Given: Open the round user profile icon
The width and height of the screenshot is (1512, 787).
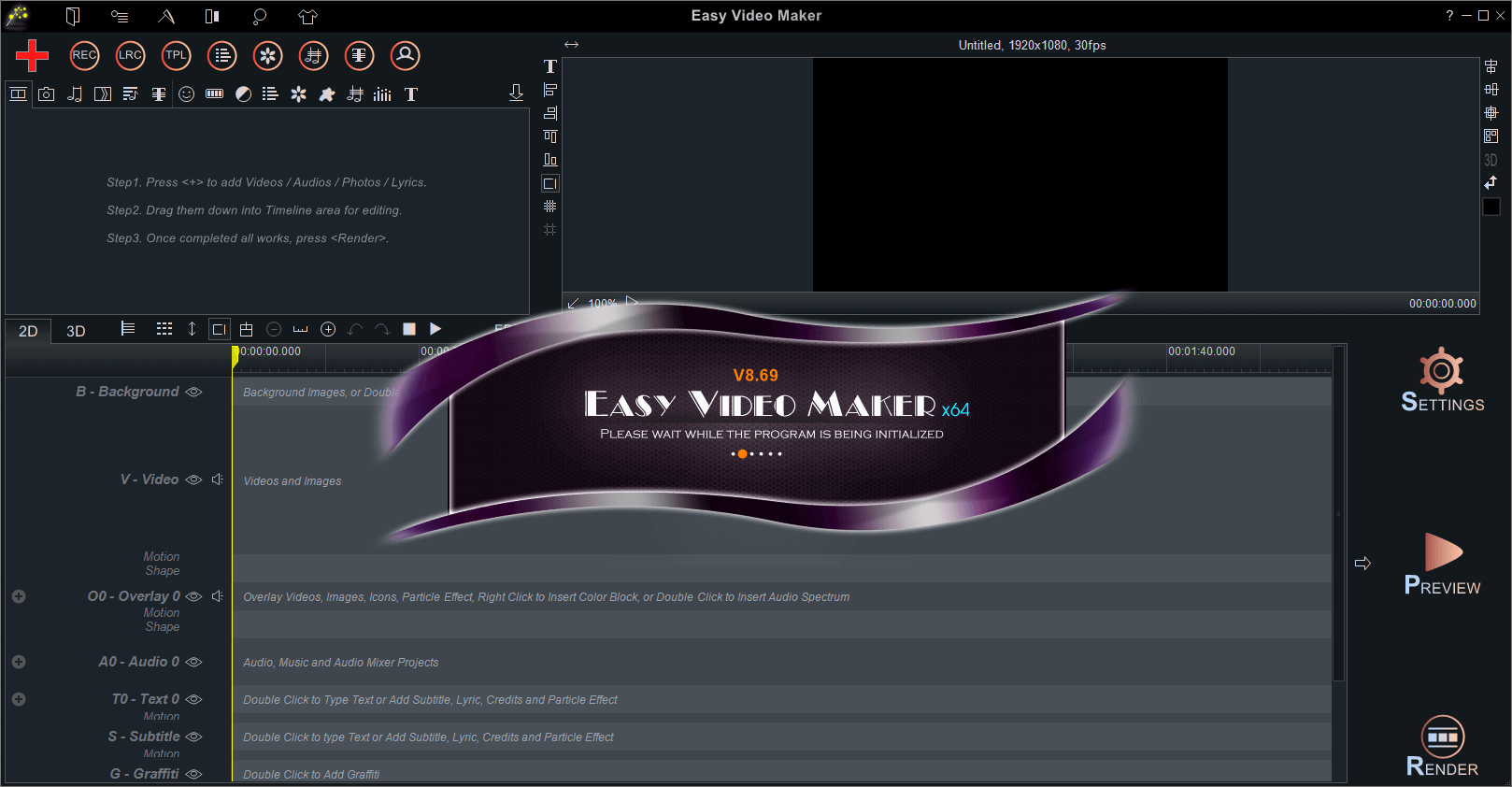Looking at the screenshot, I should tap(405, 55).
